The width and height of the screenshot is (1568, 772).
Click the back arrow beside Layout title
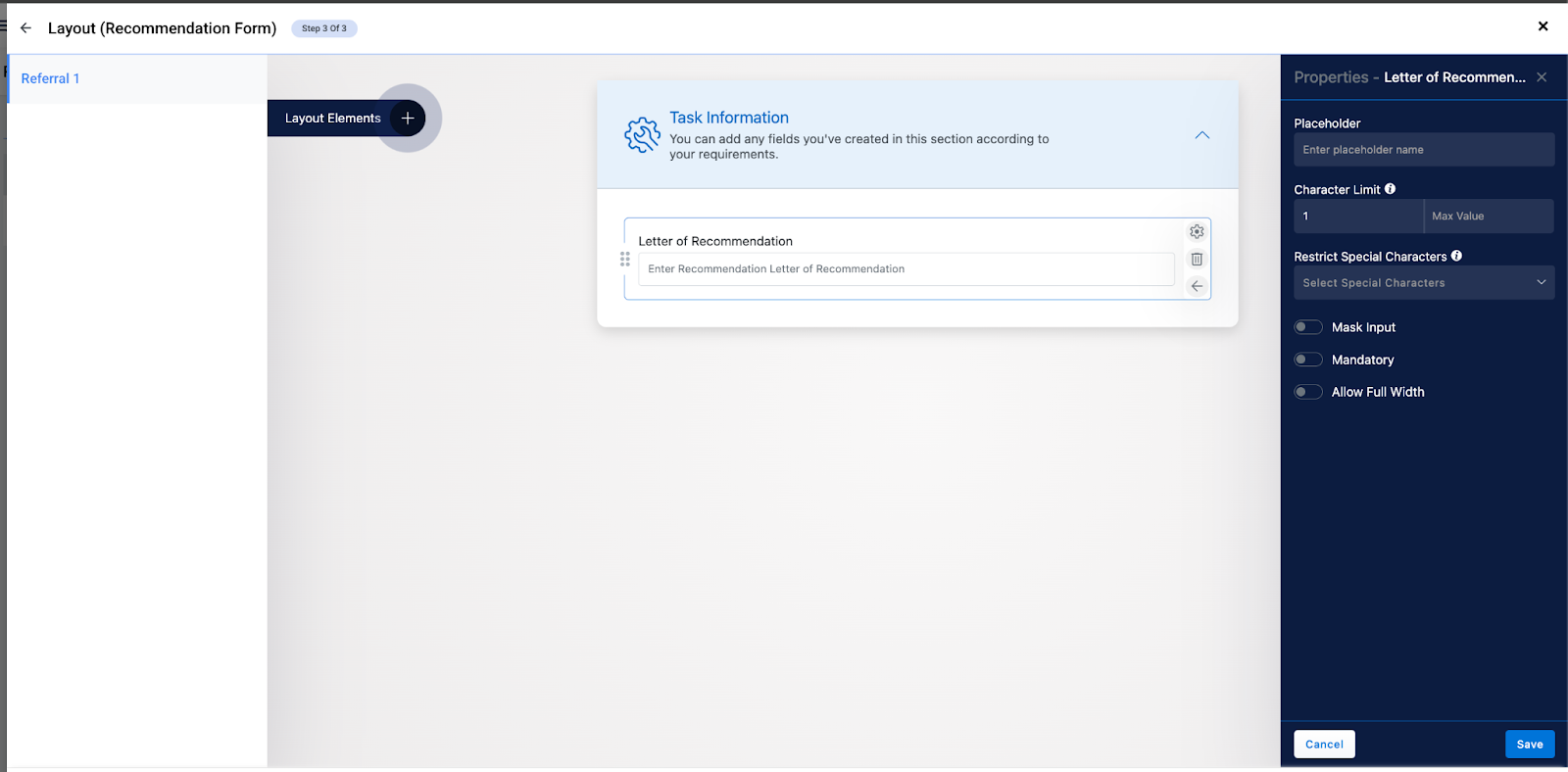point(25,28)
